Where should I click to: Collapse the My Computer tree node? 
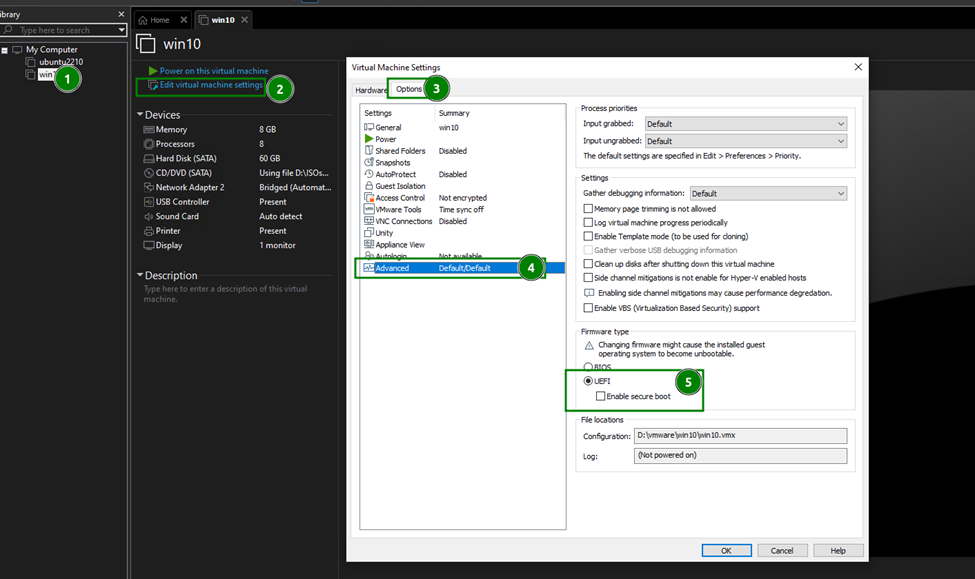tap(4, 50)
